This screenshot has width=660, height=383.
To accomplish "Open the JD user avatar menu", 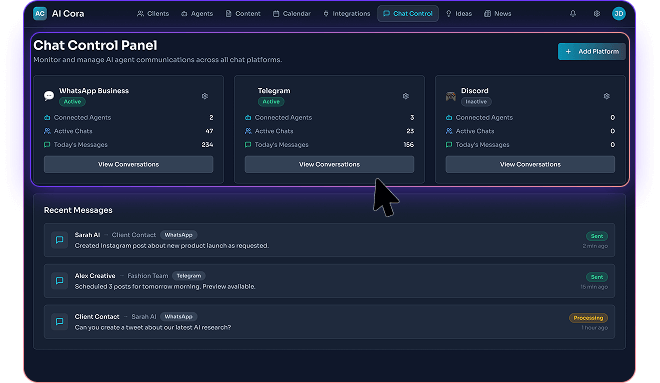I will point(618,13).
